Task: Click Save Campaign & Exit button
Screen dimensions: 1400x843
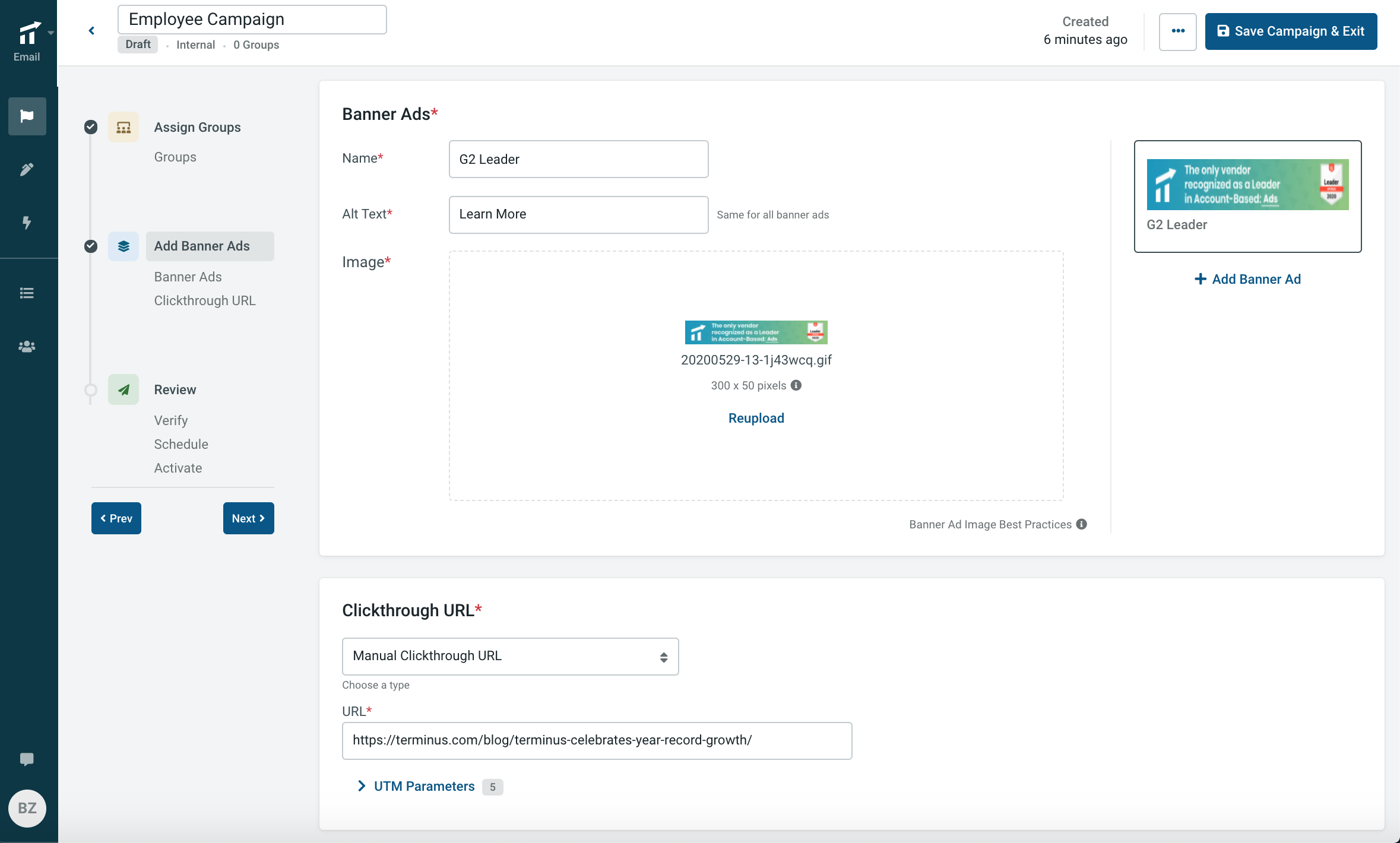Action: [x=1291, y=31]
